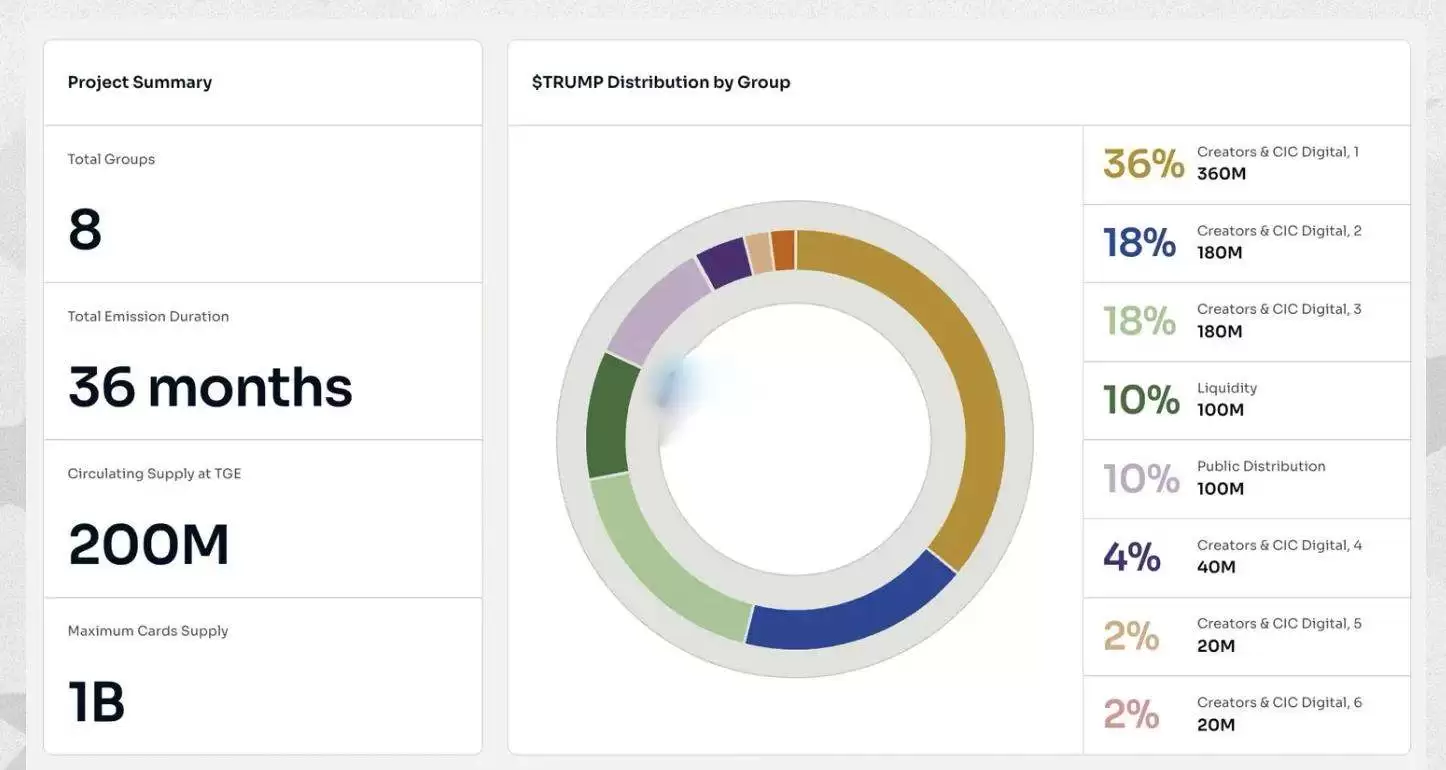1446x770 pixels.
Task: Select the dark purple 4% chart segment
Action: pos(723,262)
